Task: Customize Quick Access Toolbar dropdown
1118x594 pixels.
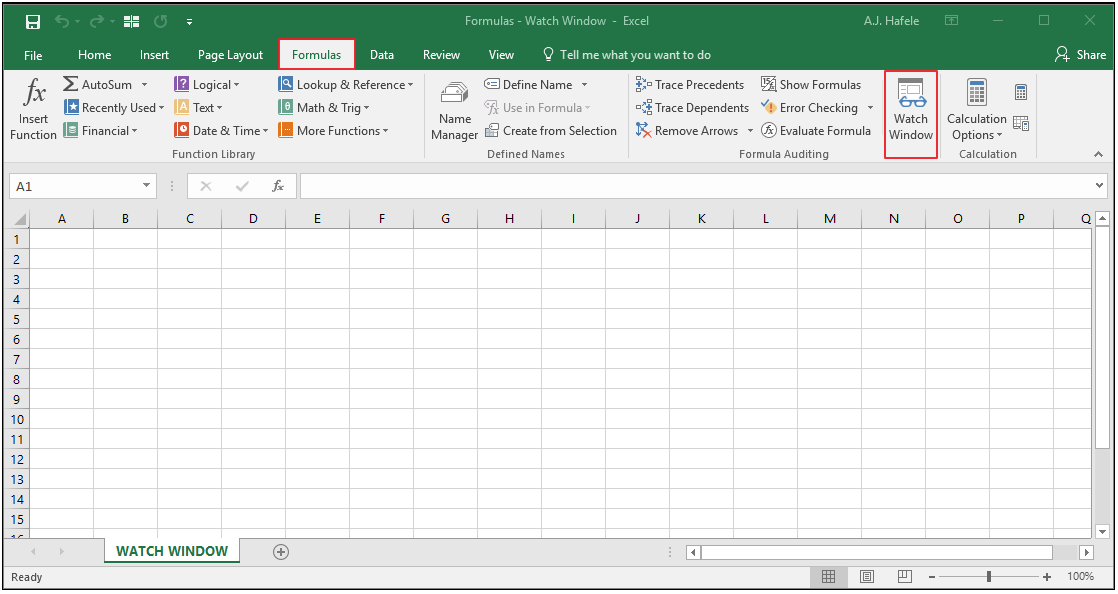Action: [x=190, y=22]
